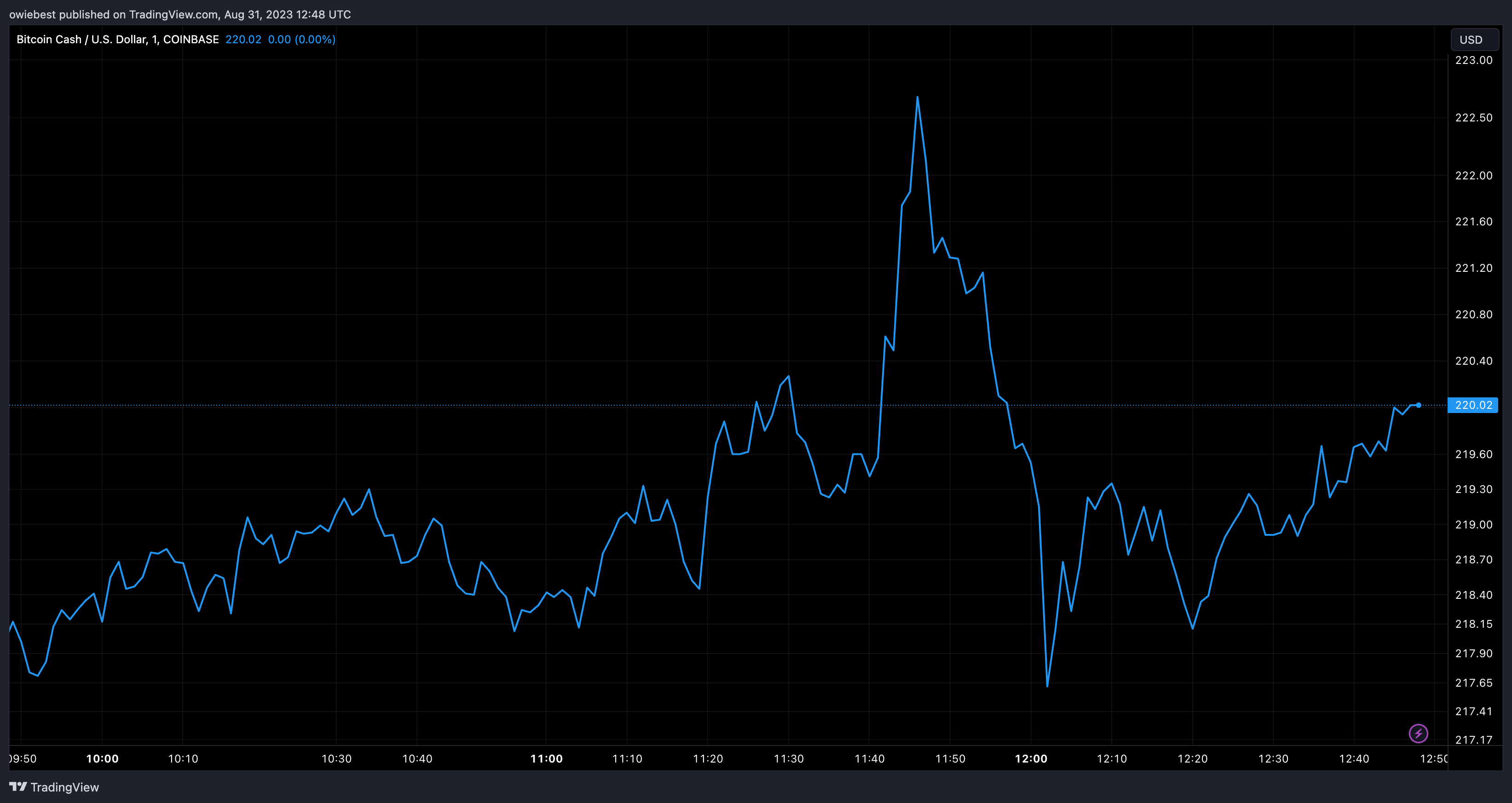Viewport: 1512px width, 803px height.
Task: Click the 12:40 time axis label
Action: (x=1354, y=758)
